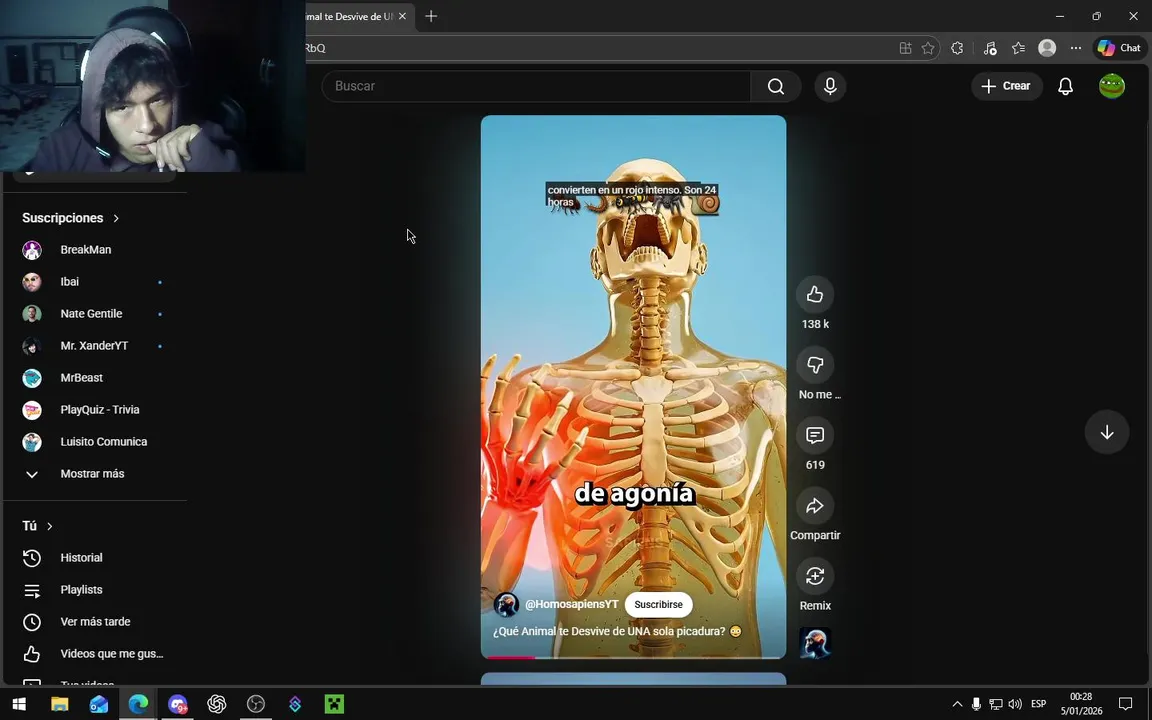The image size is (1152, 720).
Task: Start voice search with microphone icon
Action: [830, 86]
